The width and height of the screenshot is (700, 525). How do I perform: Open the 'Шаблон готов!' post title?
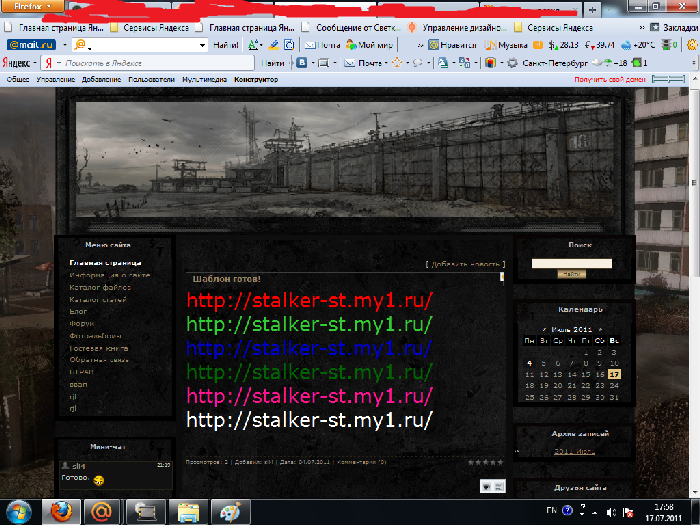click(x=226, y=279)
